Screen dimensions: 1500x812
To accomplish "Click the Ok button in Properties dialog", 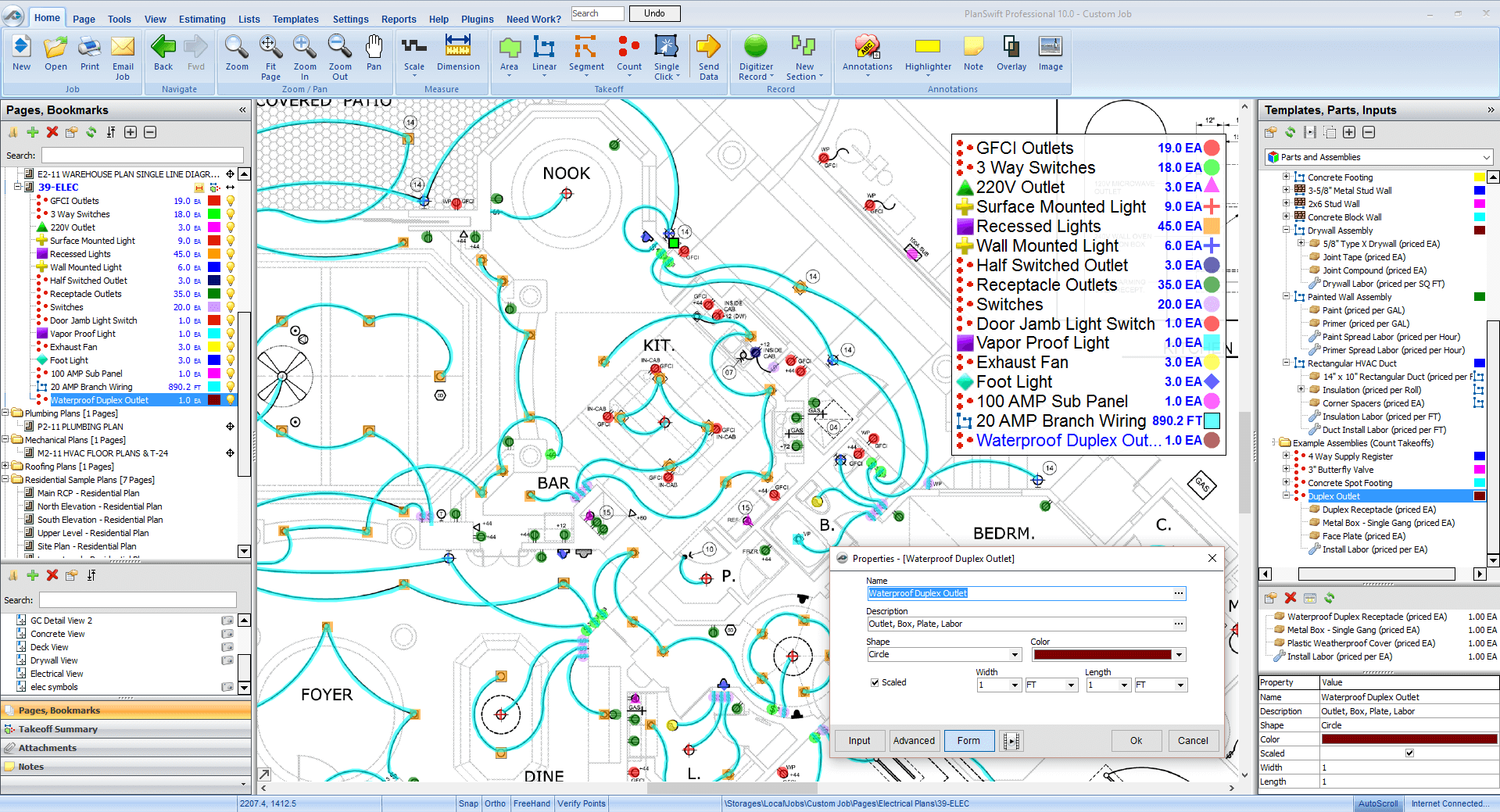I will click(1136, 740).
